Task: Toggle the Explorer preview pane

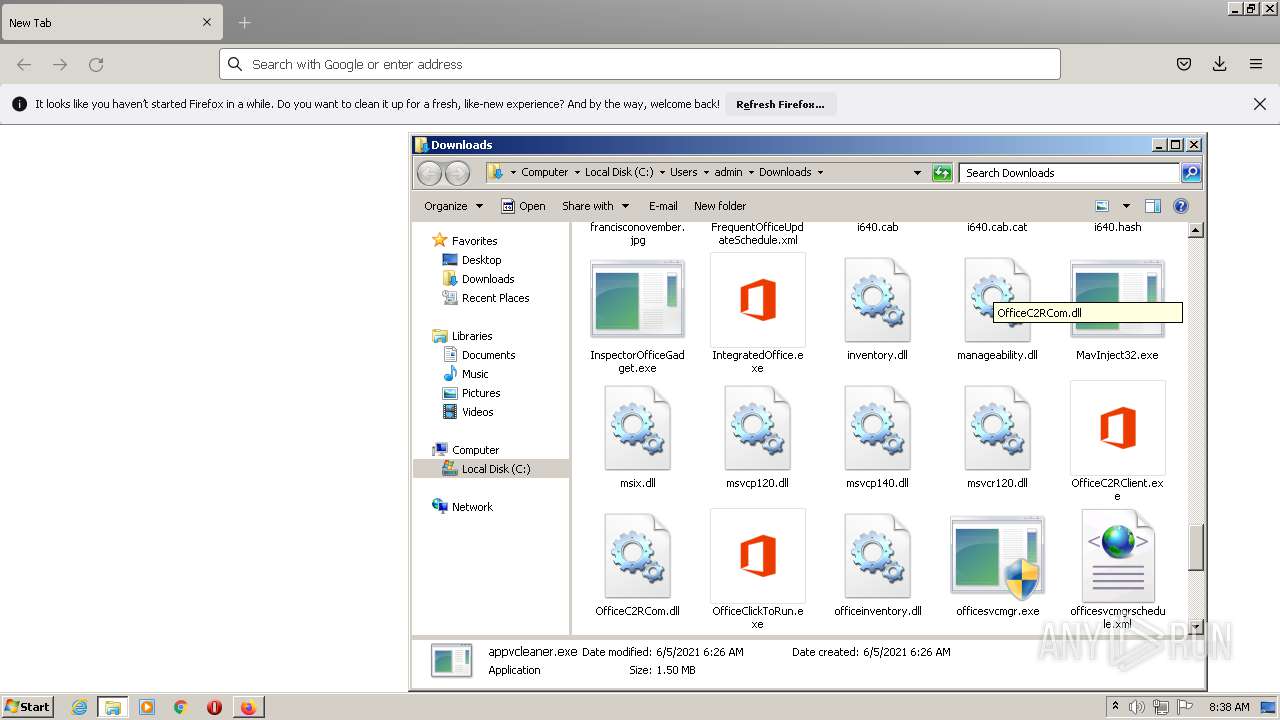Action: click(x=1152, y=206)
